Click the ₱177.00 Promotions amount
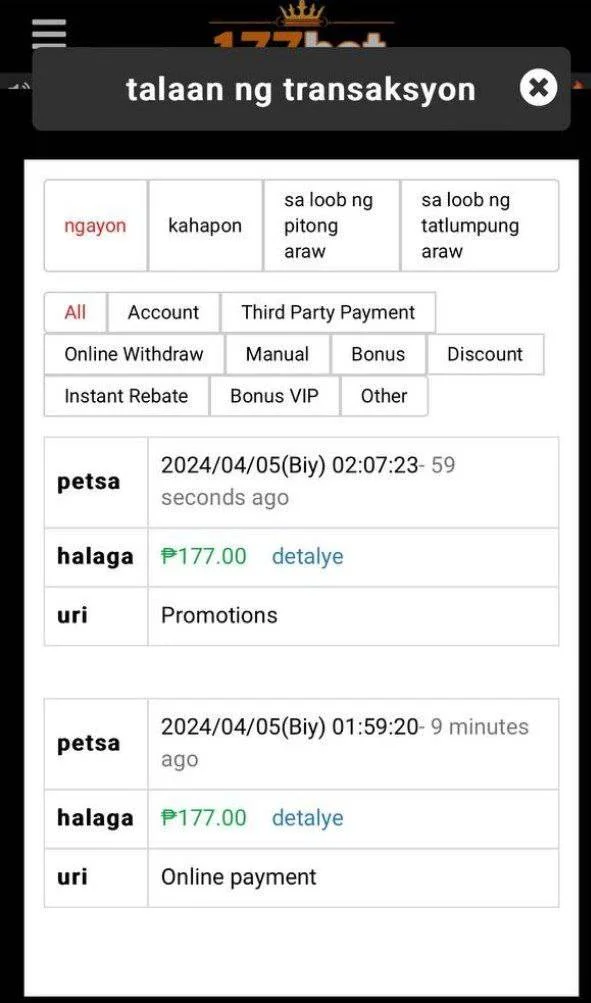Viewport: 591px width, 1003px height. (x=203, y=557)
